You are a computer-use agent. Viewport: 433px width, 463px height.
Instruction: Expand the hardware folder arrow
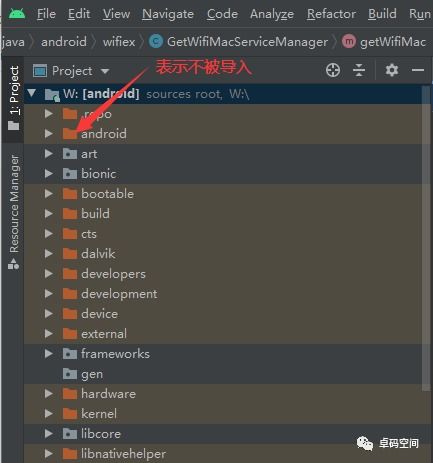[x=49, y=394]
